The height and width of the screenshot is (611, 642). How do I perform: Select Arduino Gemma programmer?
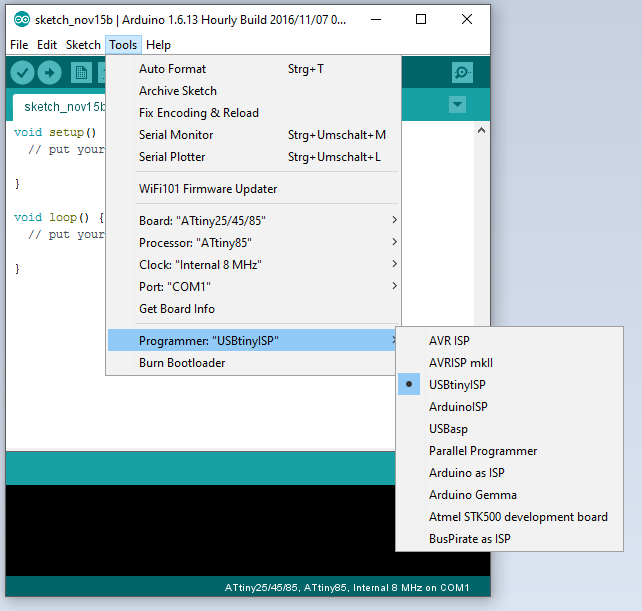509,495
